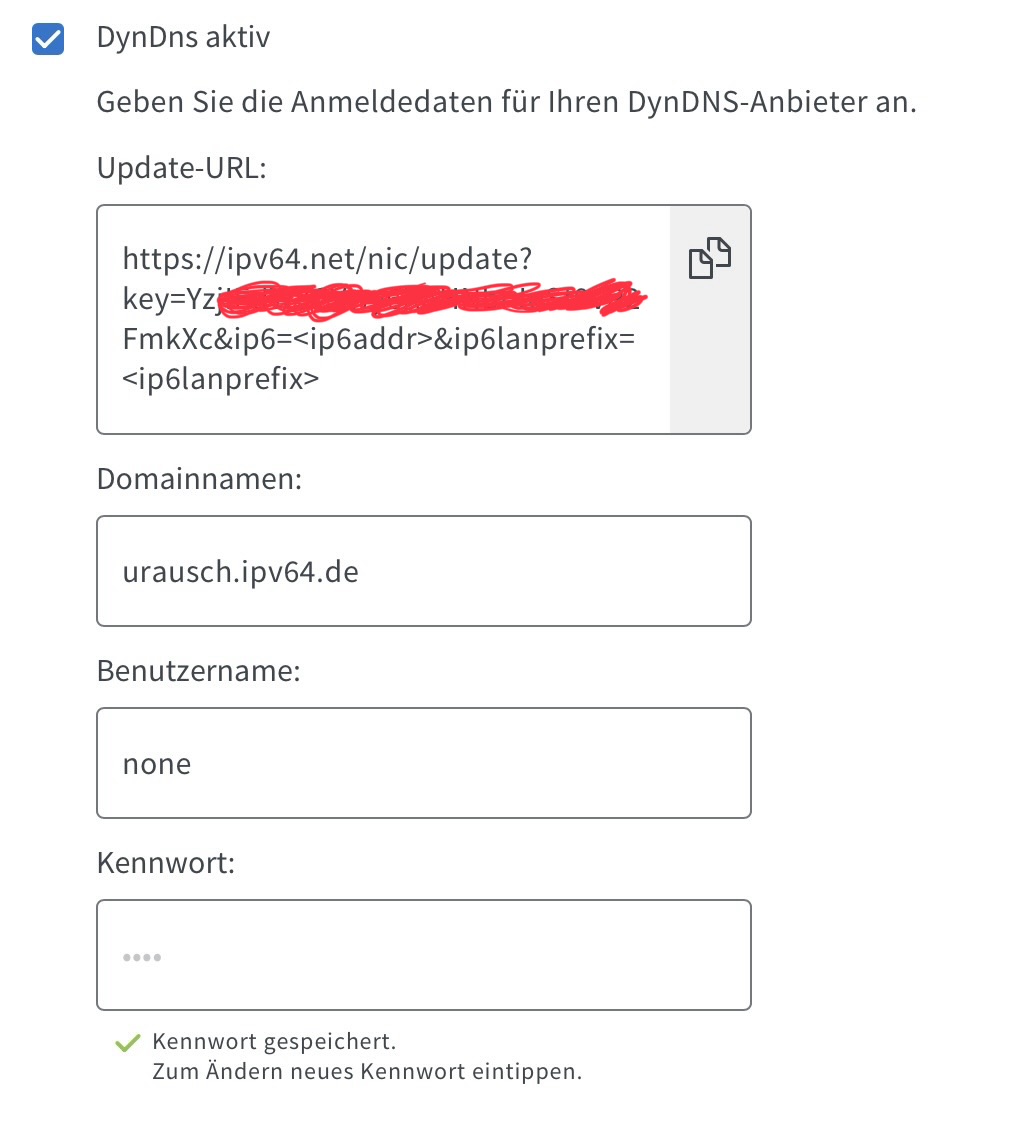Click the masked password dots placeholder
Image resolution: width=1023 pixels, height=1139 pixels.
tap(142, 957)
